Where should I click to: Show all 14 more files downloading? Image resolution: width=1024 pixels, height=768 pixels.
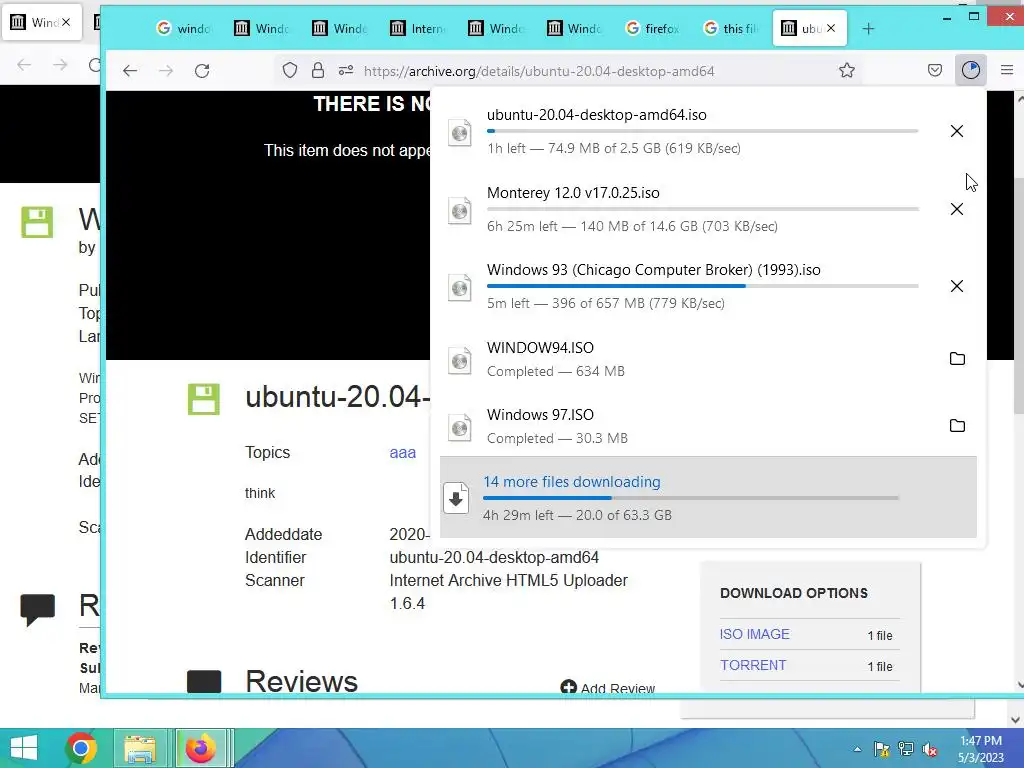pos(708,497)
